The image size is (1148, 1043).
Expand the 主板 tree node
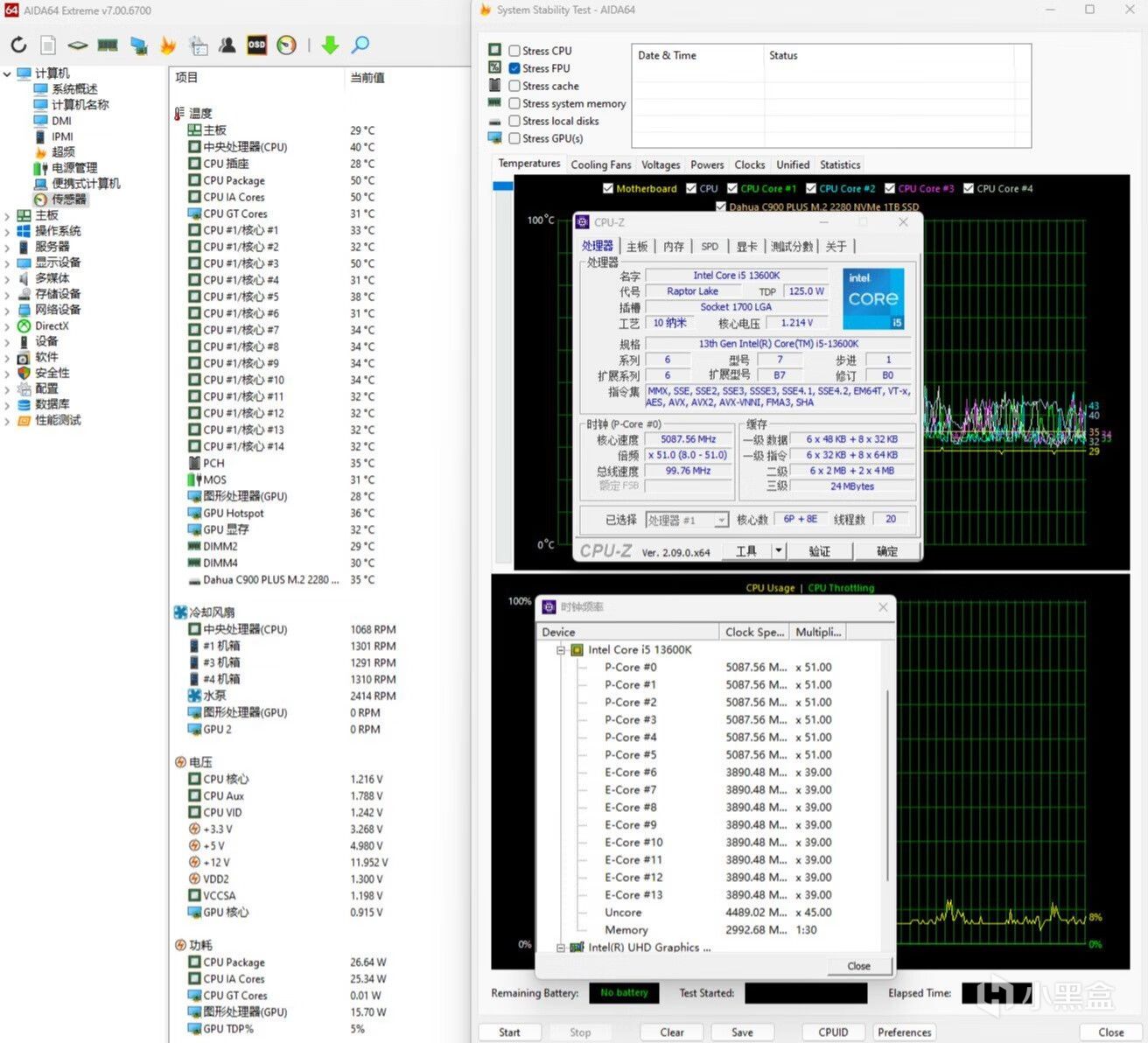coord(7,215)
